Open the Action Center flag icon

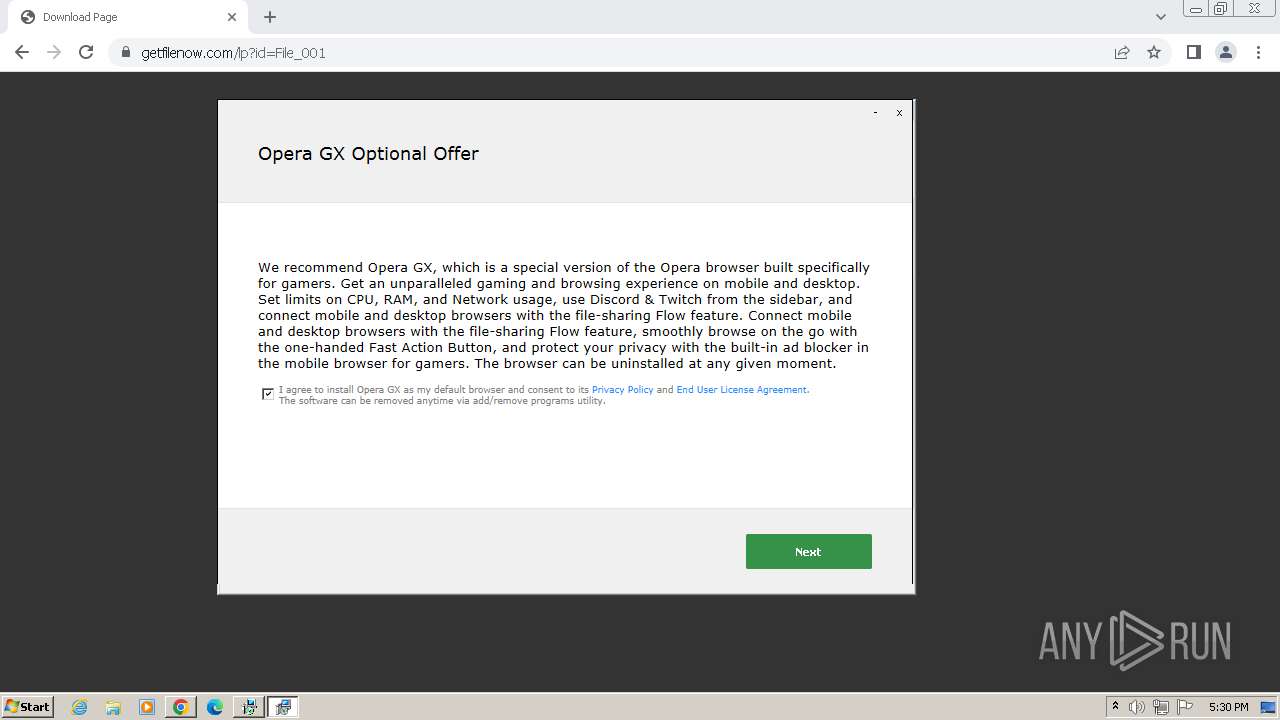pyautogui.click(x=1185, y=707)
